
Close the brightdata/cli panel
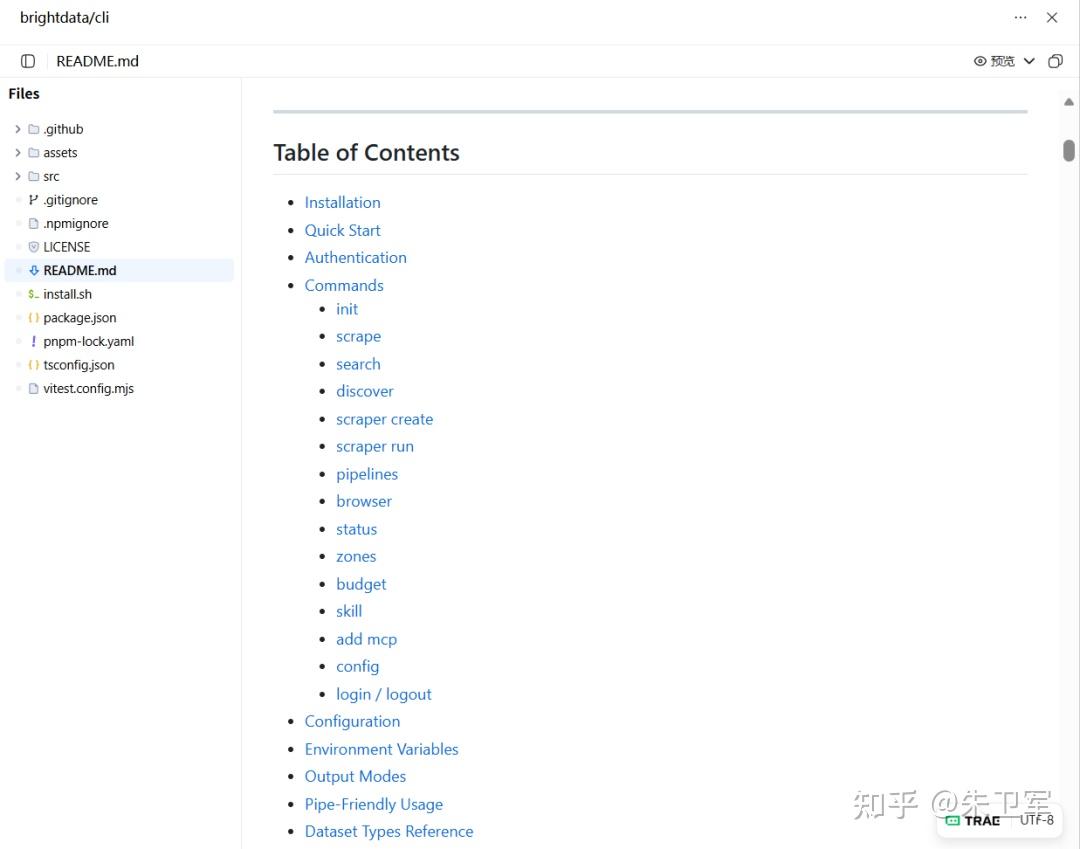(x=1052, y=18)
